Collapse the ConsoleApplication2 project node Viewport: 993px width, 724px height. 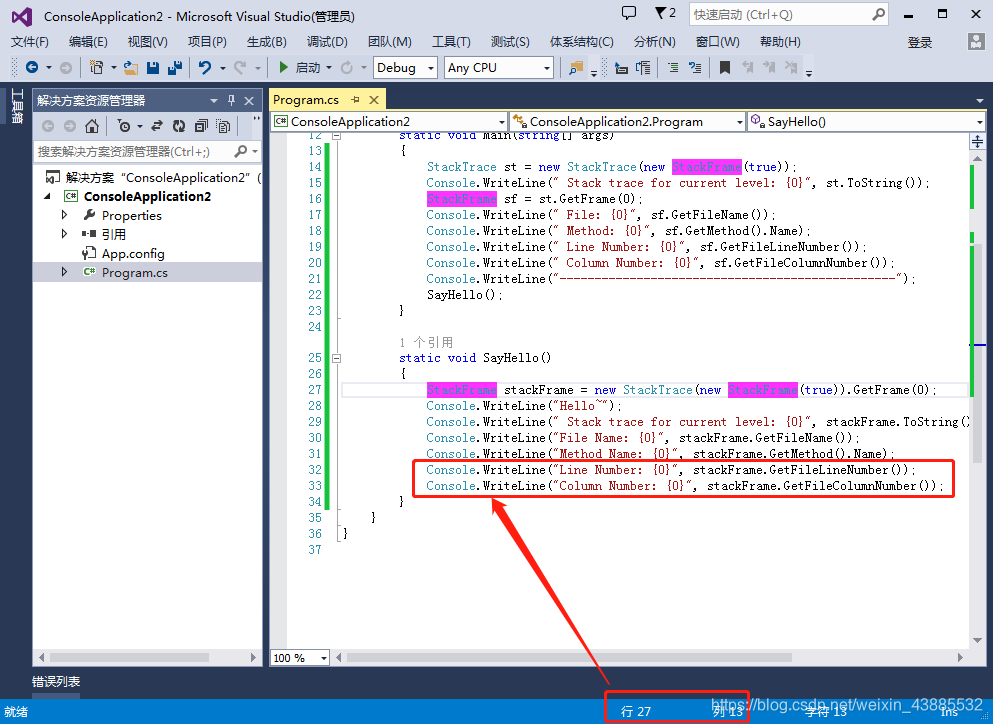click(48, 196)
